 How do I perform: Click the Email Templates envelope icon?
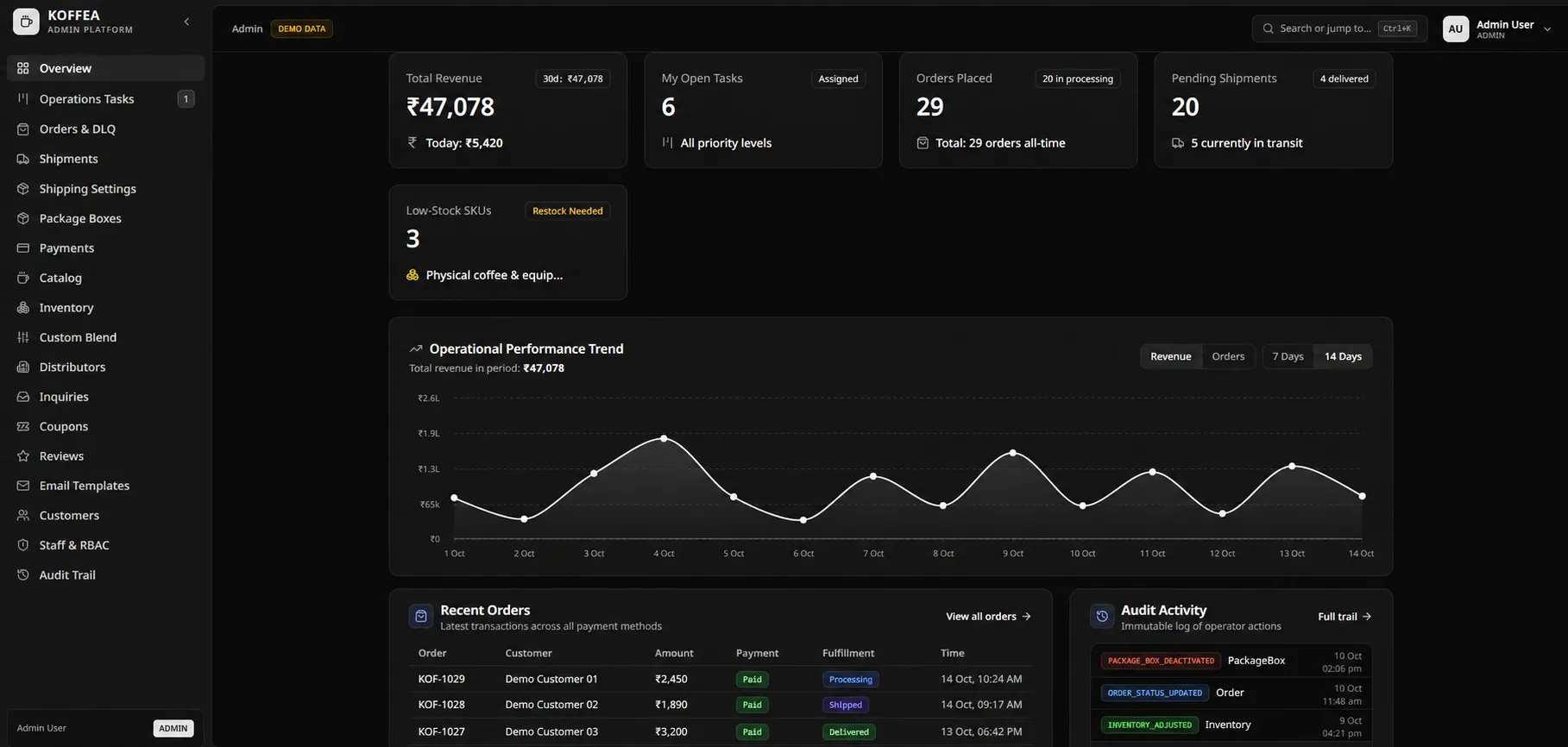point(23,486)
